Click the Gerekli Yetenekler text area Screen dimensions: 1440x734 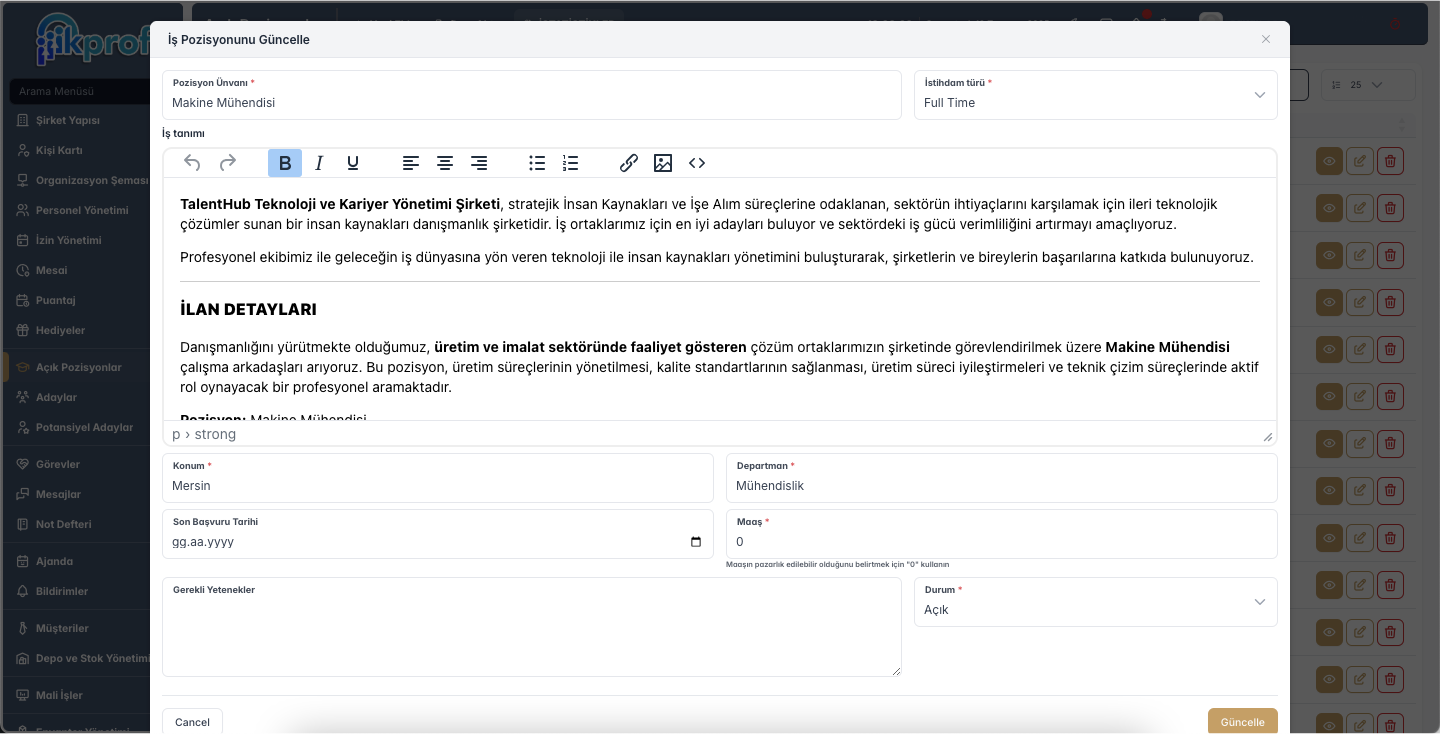coord(532,627)
